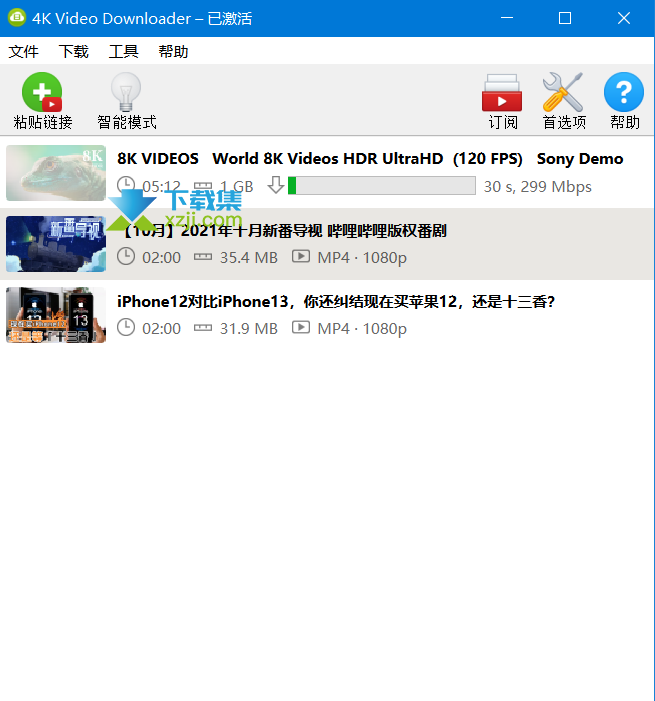This screenshot has width=655, height=701.
Task: Click the clock icon on the 31.9 MB row
Action: 126,328
